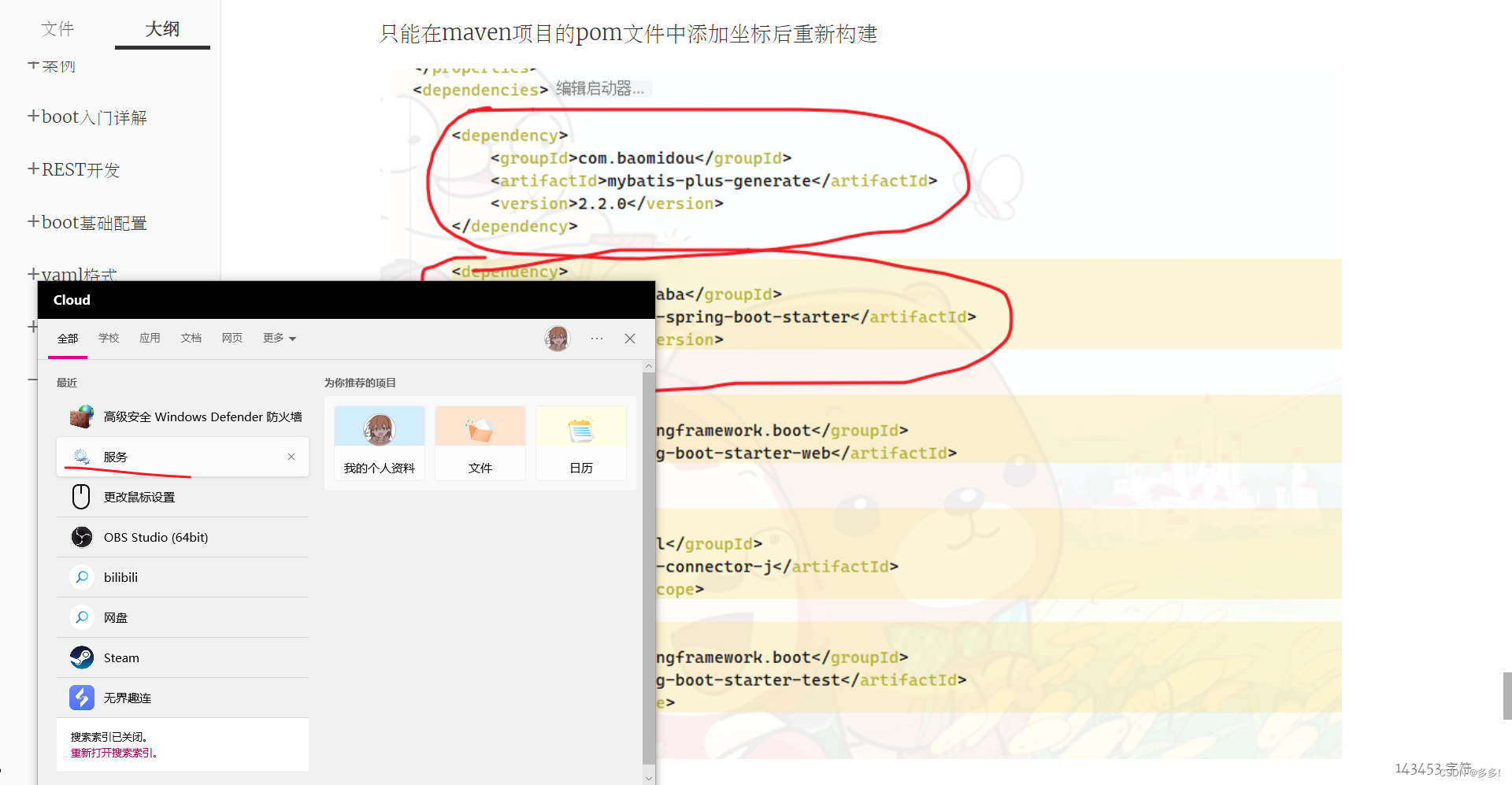Filter search results by 文档
The height and width of the screenshot is (785, 1512).
191,338
